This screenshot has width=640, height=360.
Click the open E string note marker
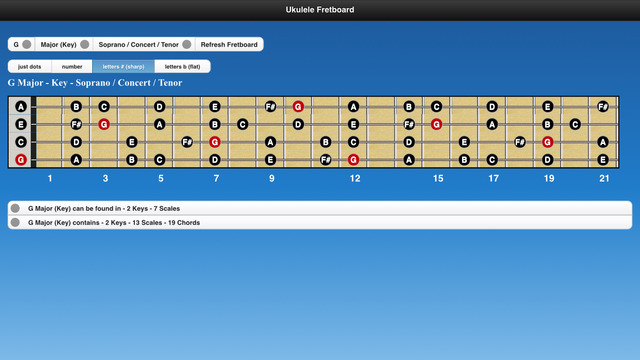21,124
